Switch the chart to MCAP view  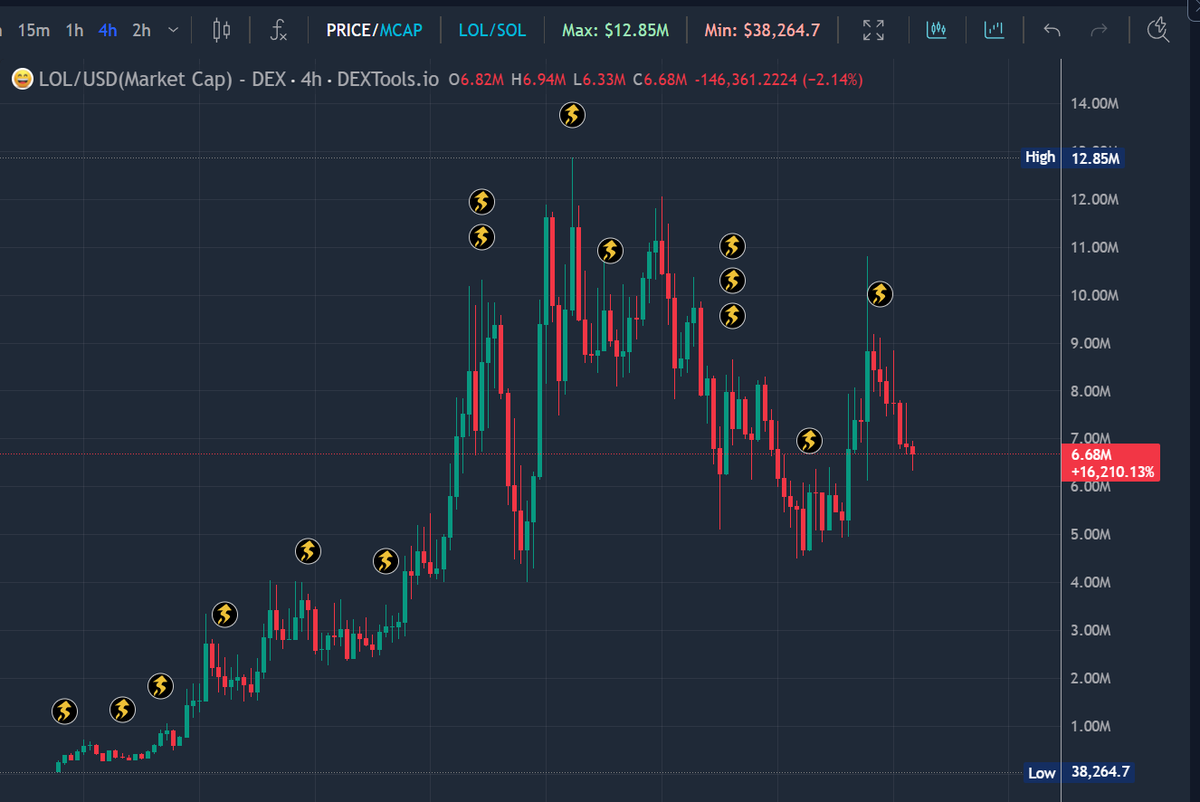pyautogui.click(x=400, y=30)
